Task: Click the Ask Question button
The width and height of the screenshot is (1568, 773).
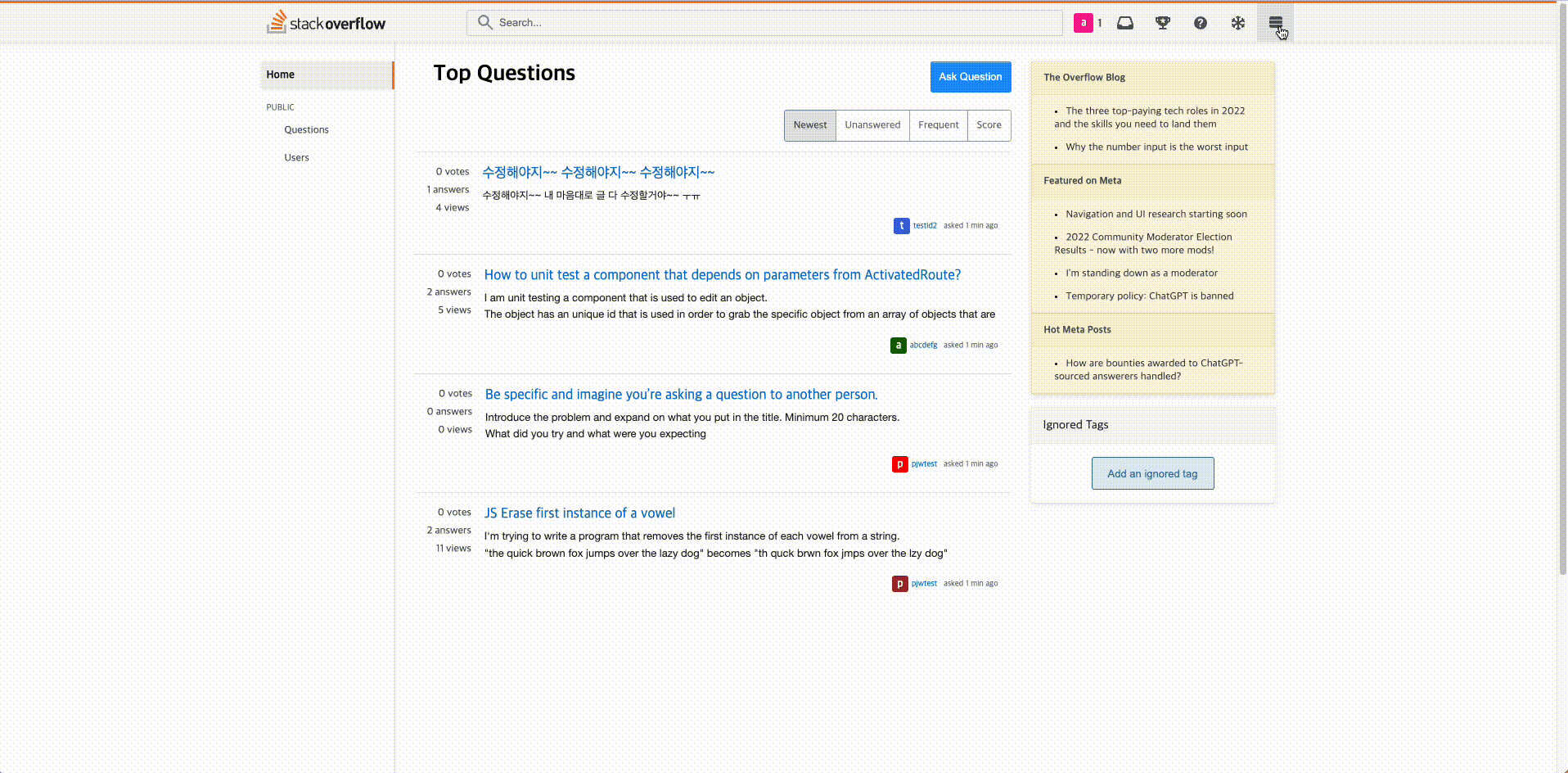Action: point(971,77)
